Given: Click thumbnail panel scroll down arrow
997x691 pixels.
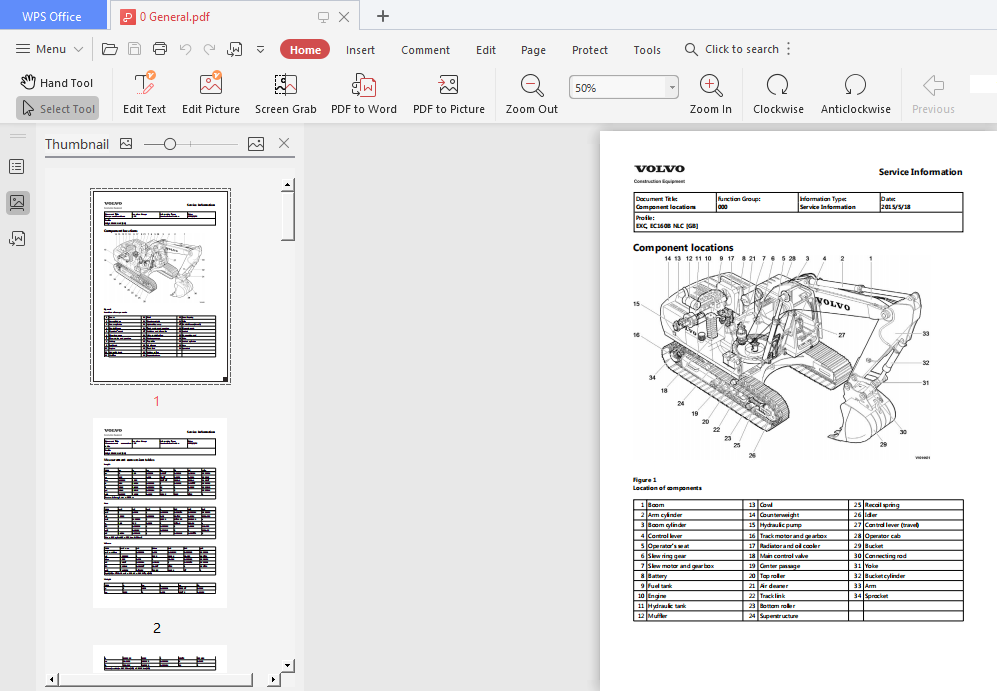Looking at the screenshot, I should tap(287, 666).
